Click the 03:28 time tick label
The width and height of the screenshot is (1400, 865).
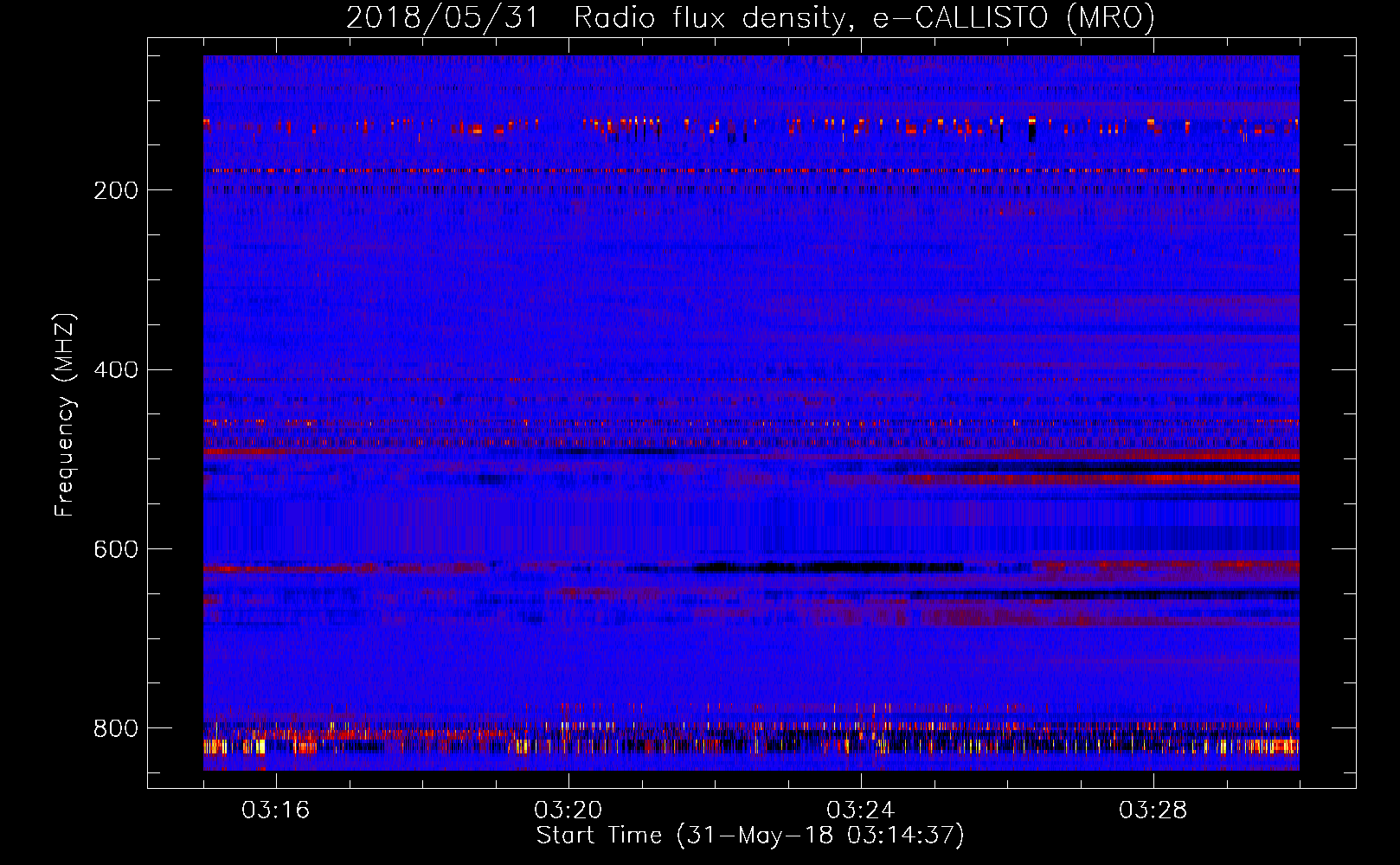pyautogui.click(x=1153, y=811)
